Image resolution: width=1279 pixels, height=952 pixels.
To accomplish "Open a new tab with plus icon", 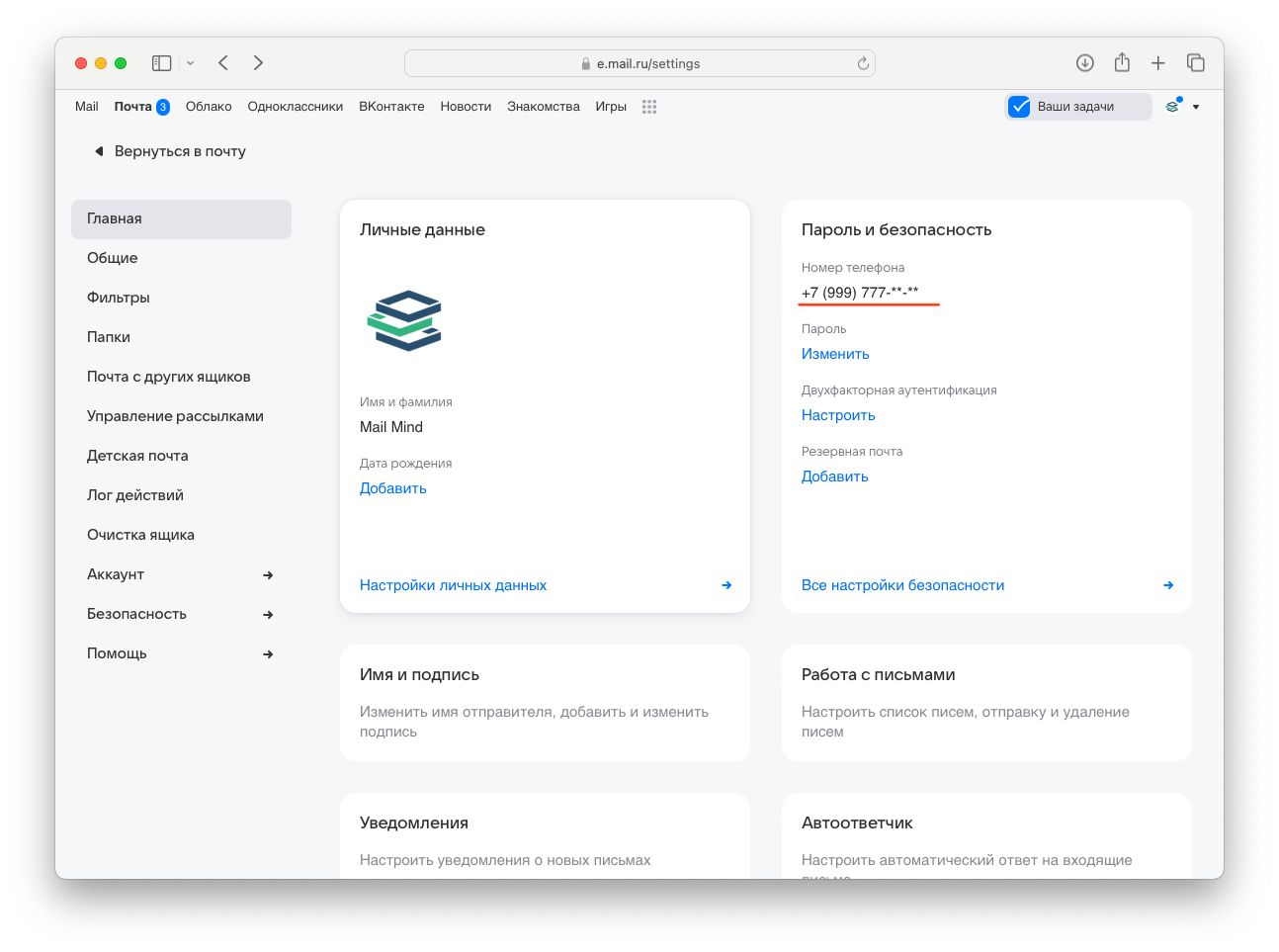I will coord(1158,63).
